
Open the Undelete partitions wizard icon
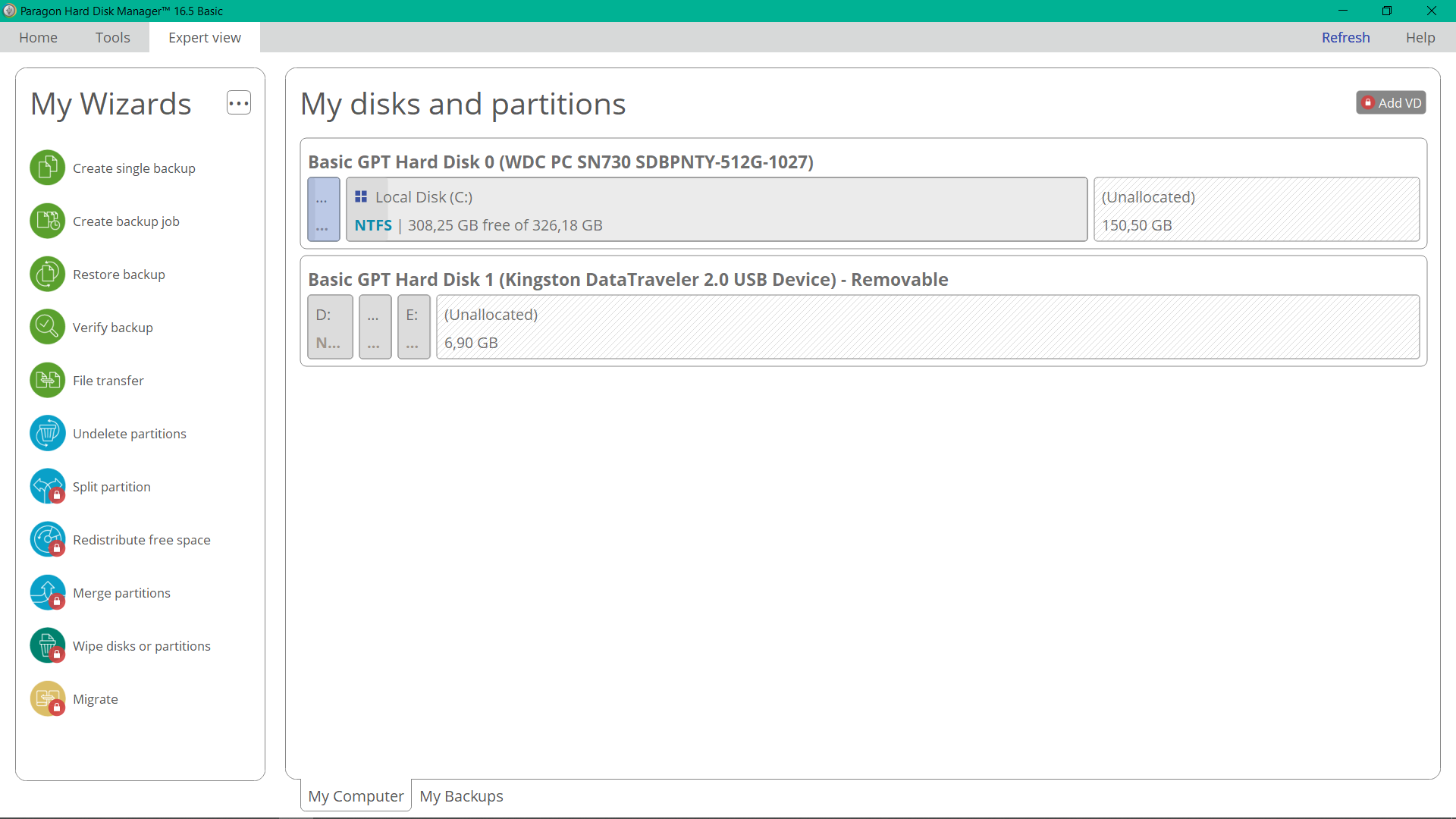(x=47, y=433)
